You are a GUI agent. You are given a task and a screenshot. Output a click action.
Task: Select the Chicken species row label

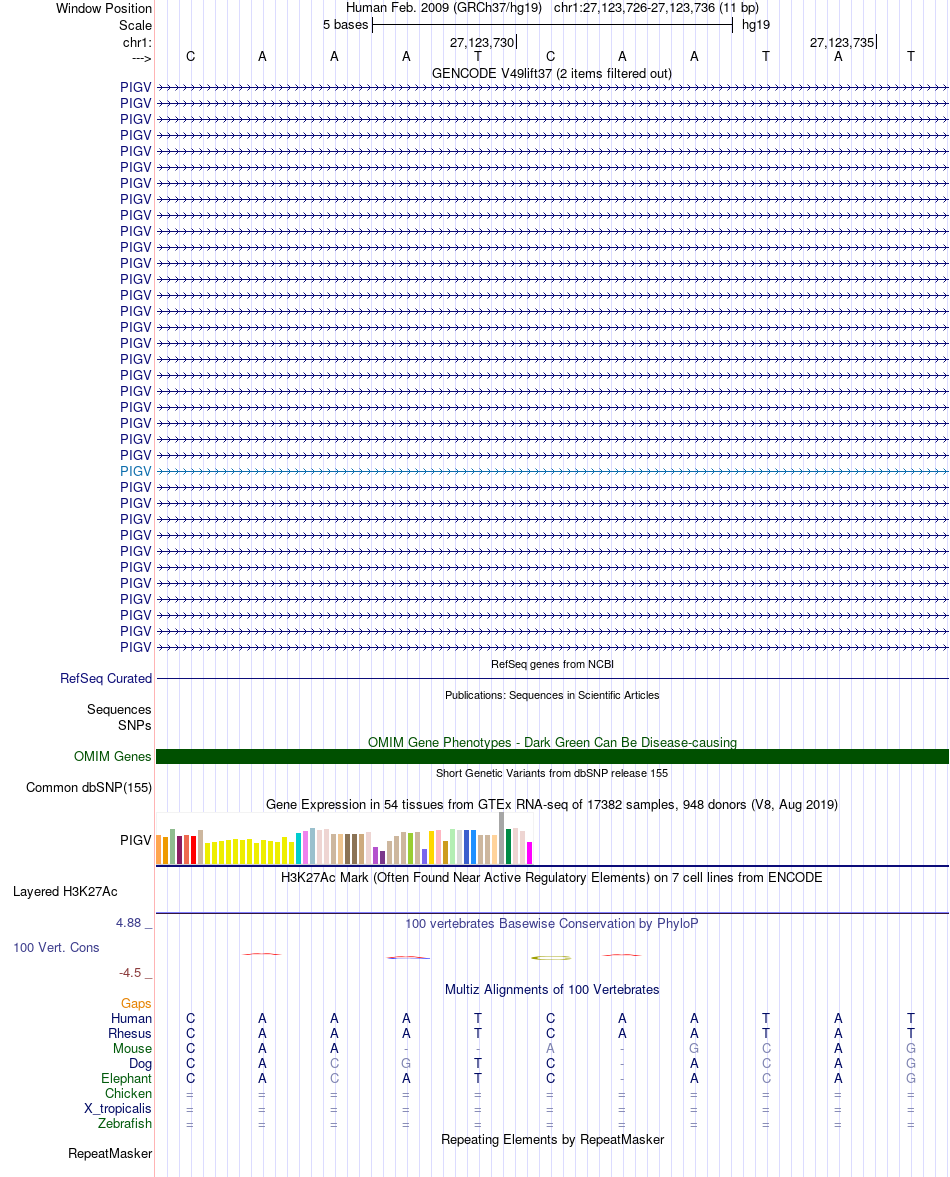[128, 1094]
